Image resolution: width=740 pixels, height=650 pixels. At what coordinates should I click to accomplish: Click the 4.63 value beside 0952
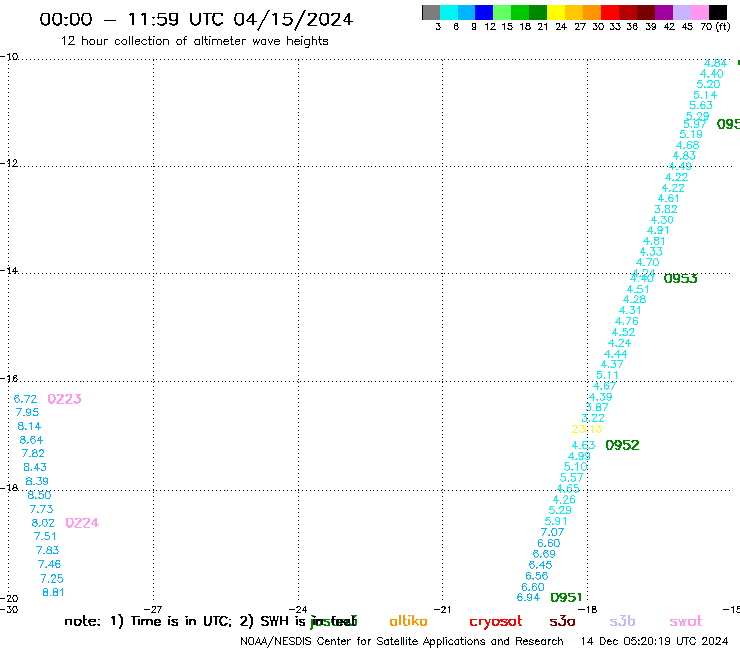(x=584, y=445)
